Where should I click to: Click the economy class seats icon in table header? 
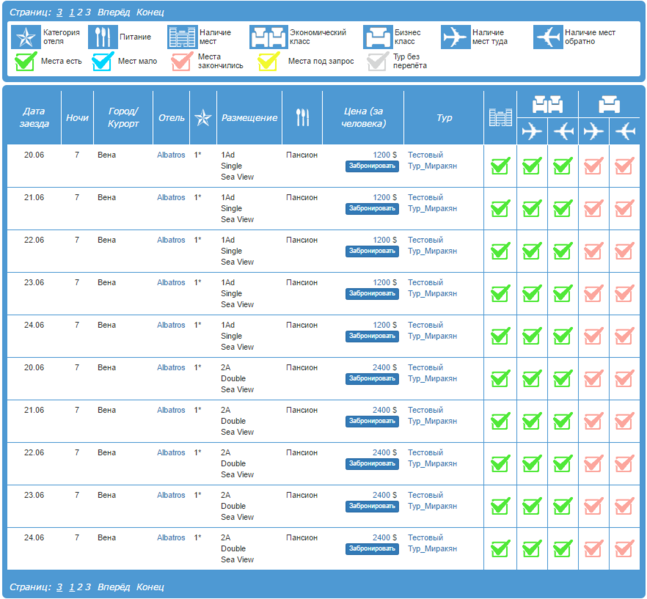[547, 104]
